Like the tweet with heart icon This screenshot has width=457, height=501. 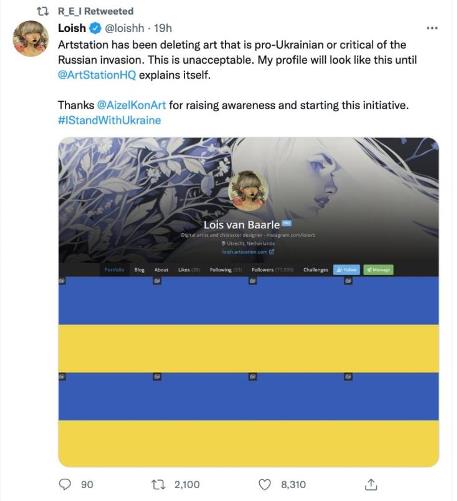(265, 484)
